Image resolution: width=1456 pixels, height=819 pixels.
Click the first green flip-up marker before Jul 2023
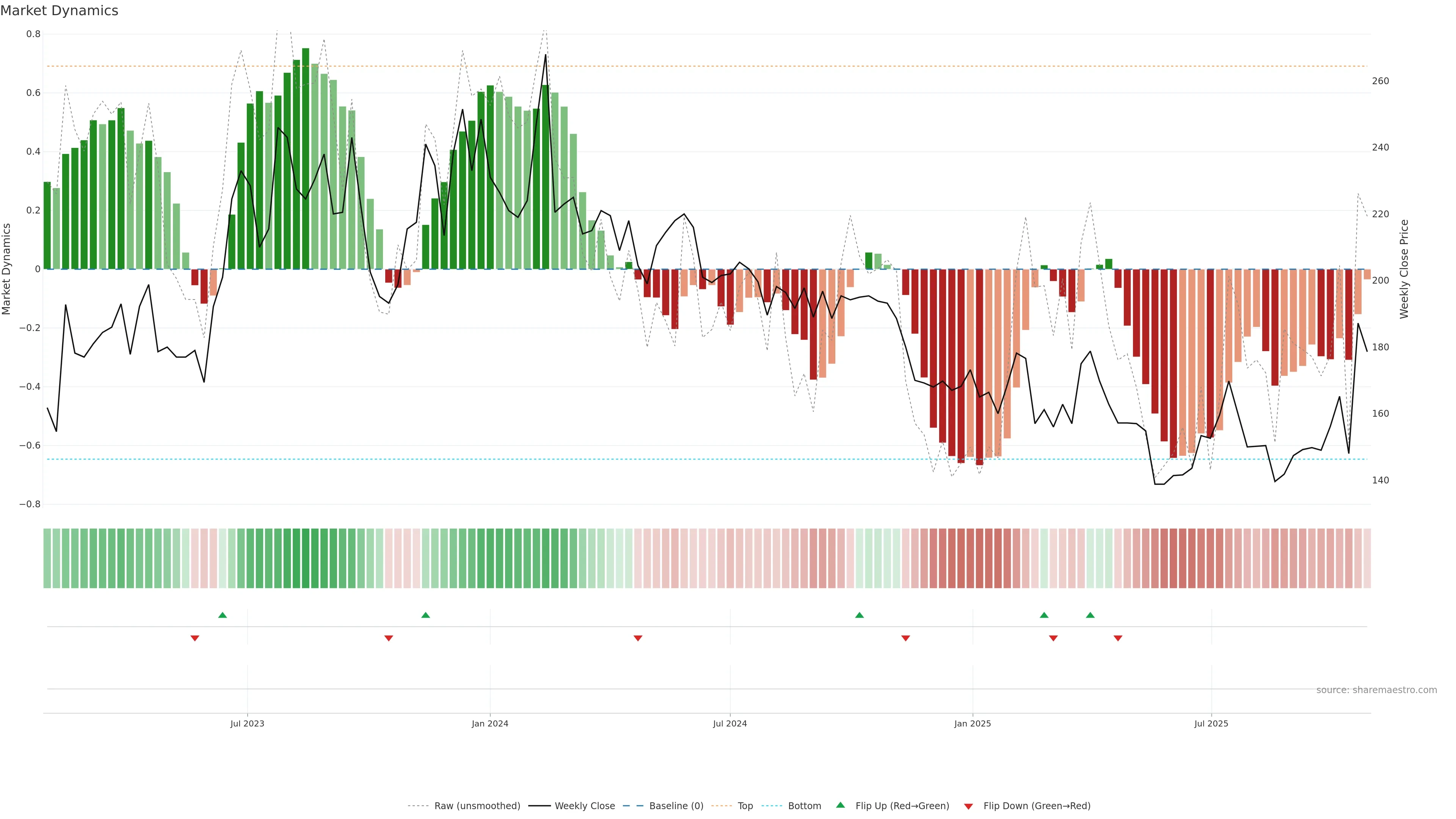pos(223,615)
